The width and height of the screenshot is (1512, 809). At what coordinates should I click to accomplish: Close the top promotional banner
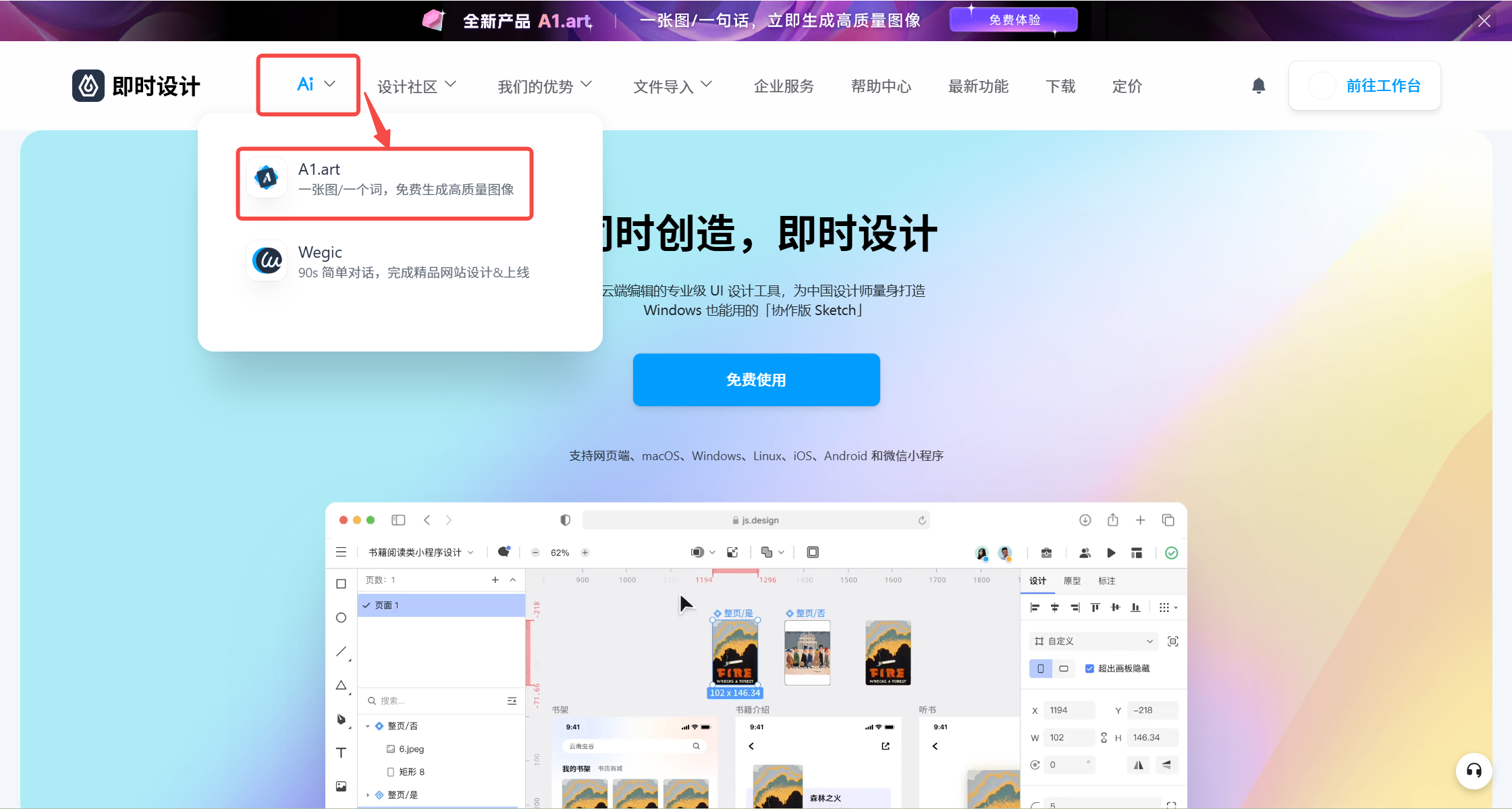tap(1484, 21)
